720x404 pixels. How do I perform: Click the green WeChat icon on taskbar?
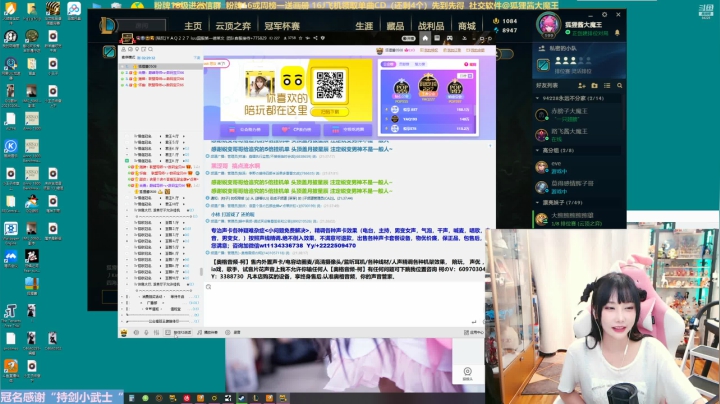tap(145, 398)
